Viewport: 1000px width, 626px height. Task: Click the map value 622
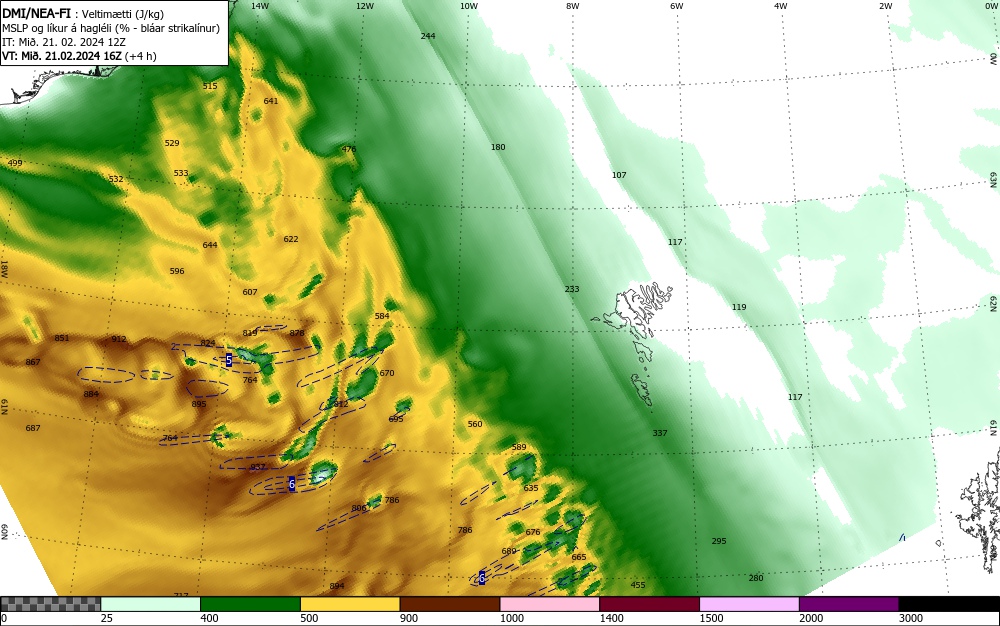[291, 239]
